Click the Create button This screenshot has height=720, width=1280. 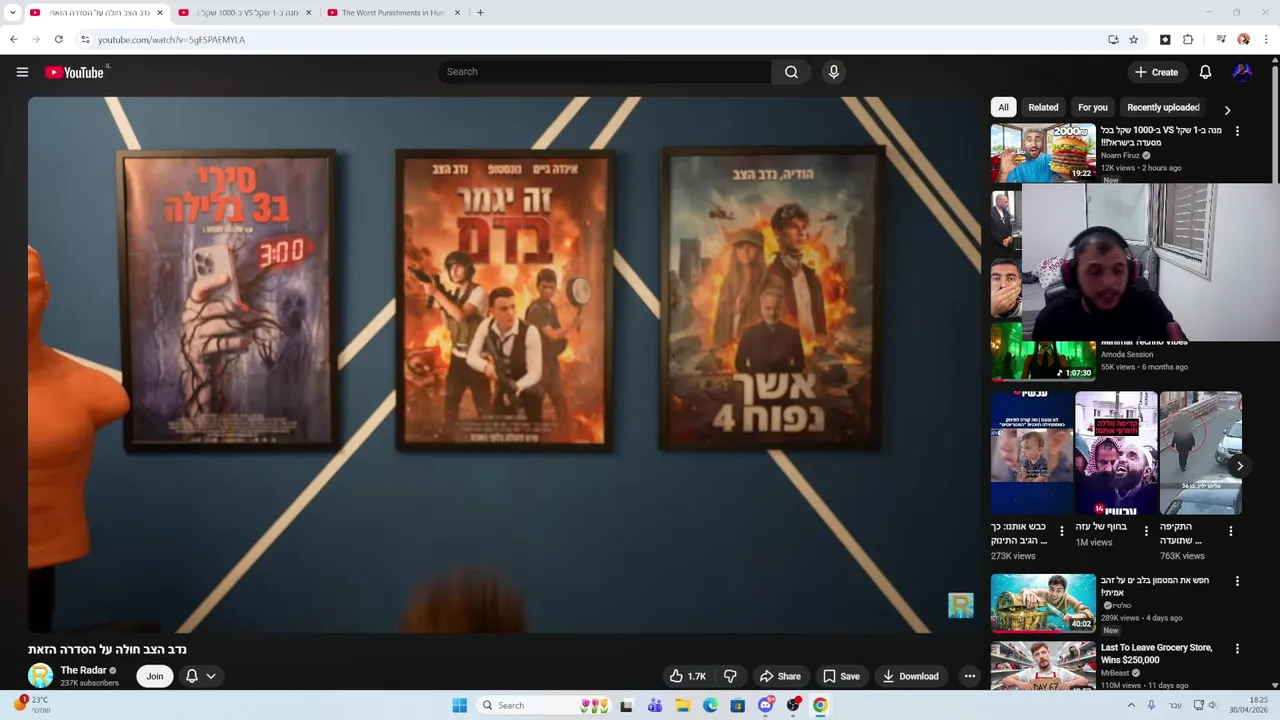1156,72
